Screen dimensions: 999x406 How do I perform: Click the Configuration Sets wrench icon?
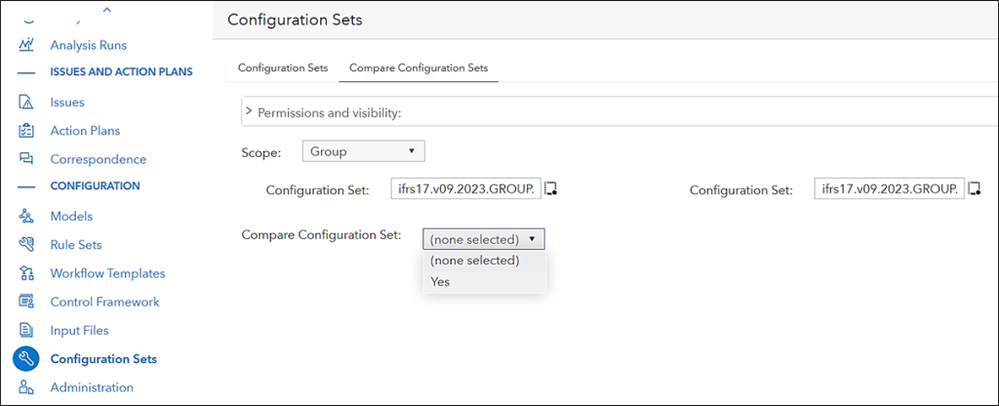point(27,358)
